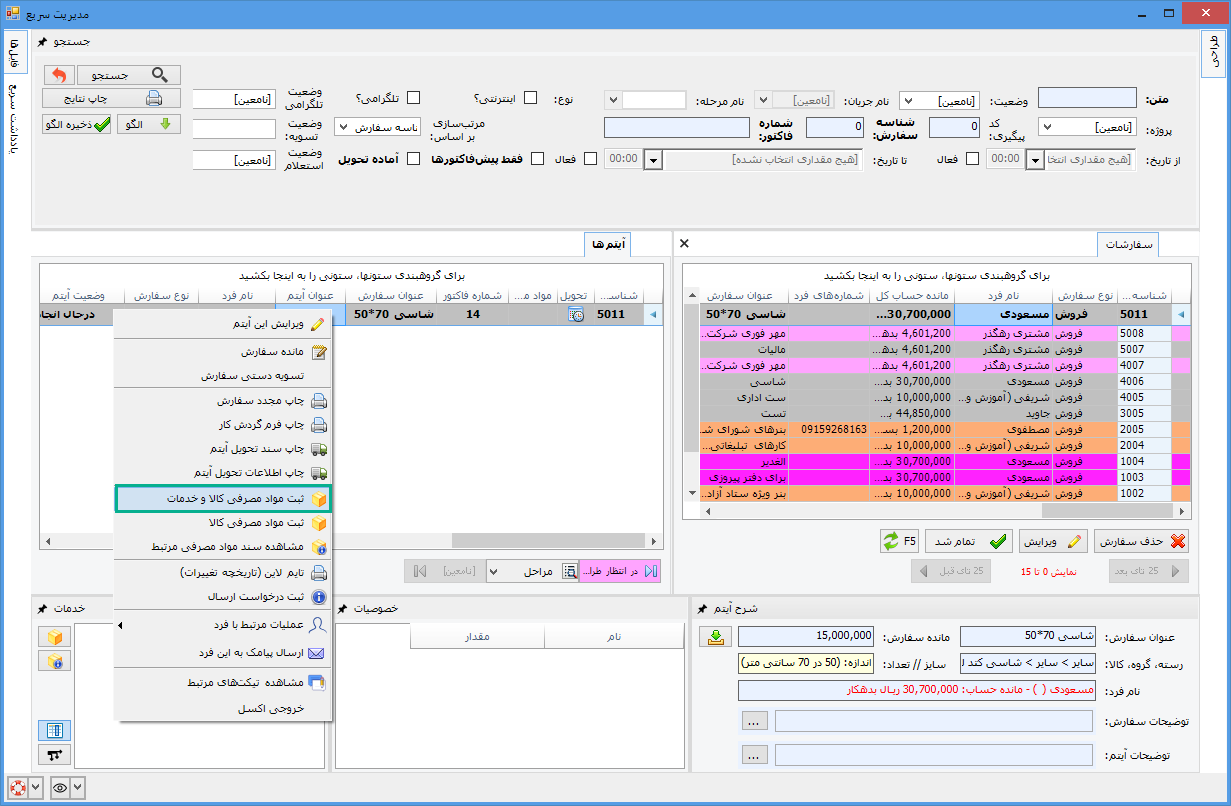This screenshot has width=1231, height=806.
Task: Click the مراحل stages list icon
Action: click(570, 571)
